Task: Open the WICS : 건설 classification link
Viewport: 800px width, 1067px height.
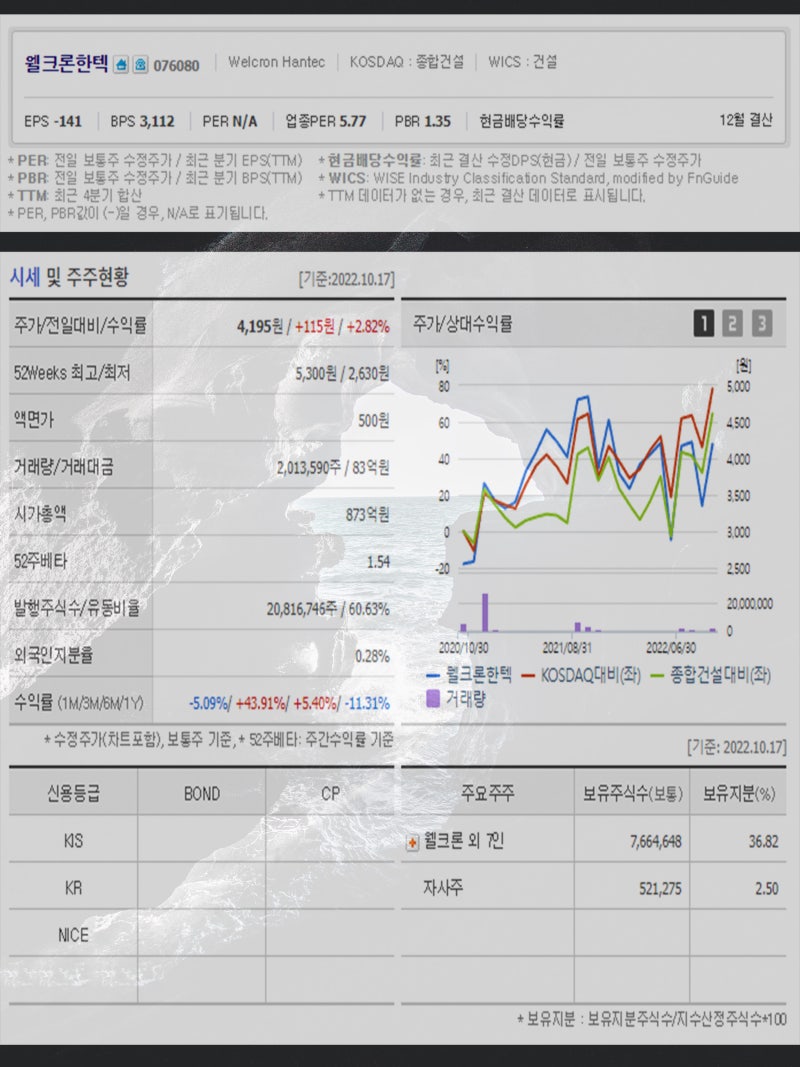Action: (522, 61)
